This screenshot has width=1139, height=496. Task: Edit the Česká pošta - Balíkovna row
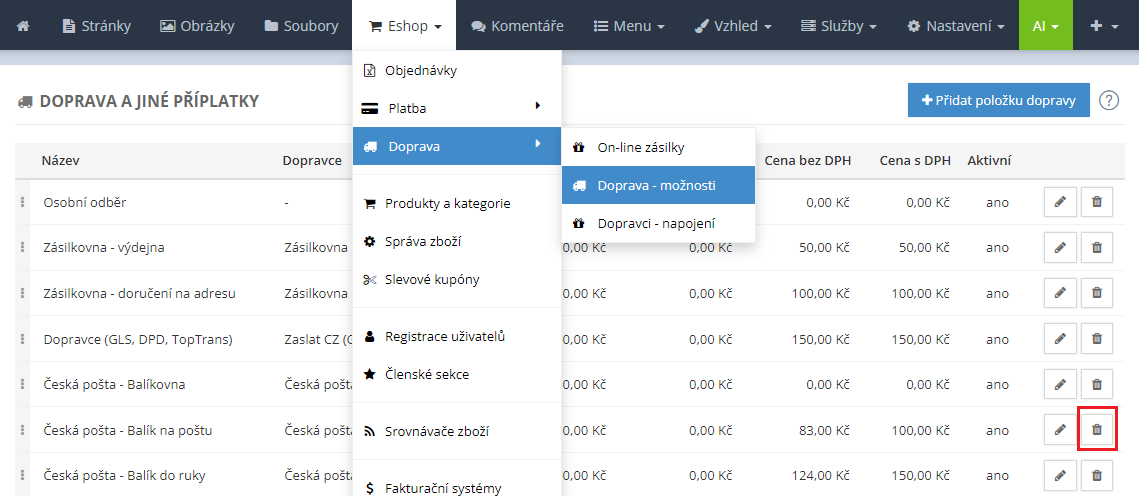click(1059, 384)
